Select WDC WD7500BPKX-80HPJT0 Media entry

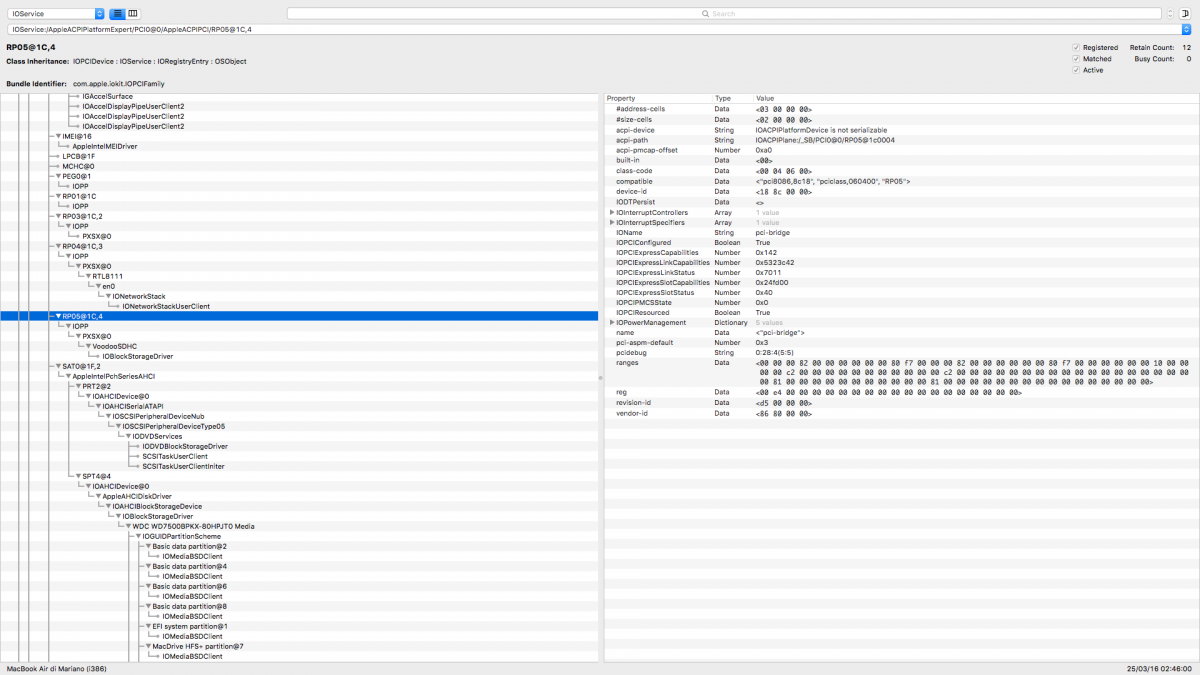(x=192, y=526)
